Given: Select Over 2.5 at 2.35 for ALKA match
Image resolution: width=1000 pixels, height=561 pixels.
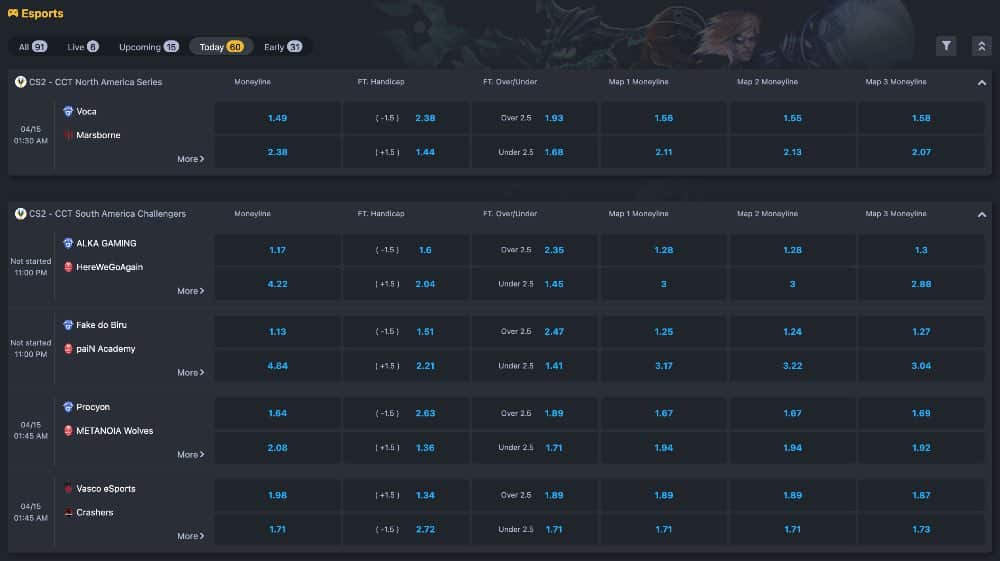Looking at the screenshot, I should click(x=534, y=250).
